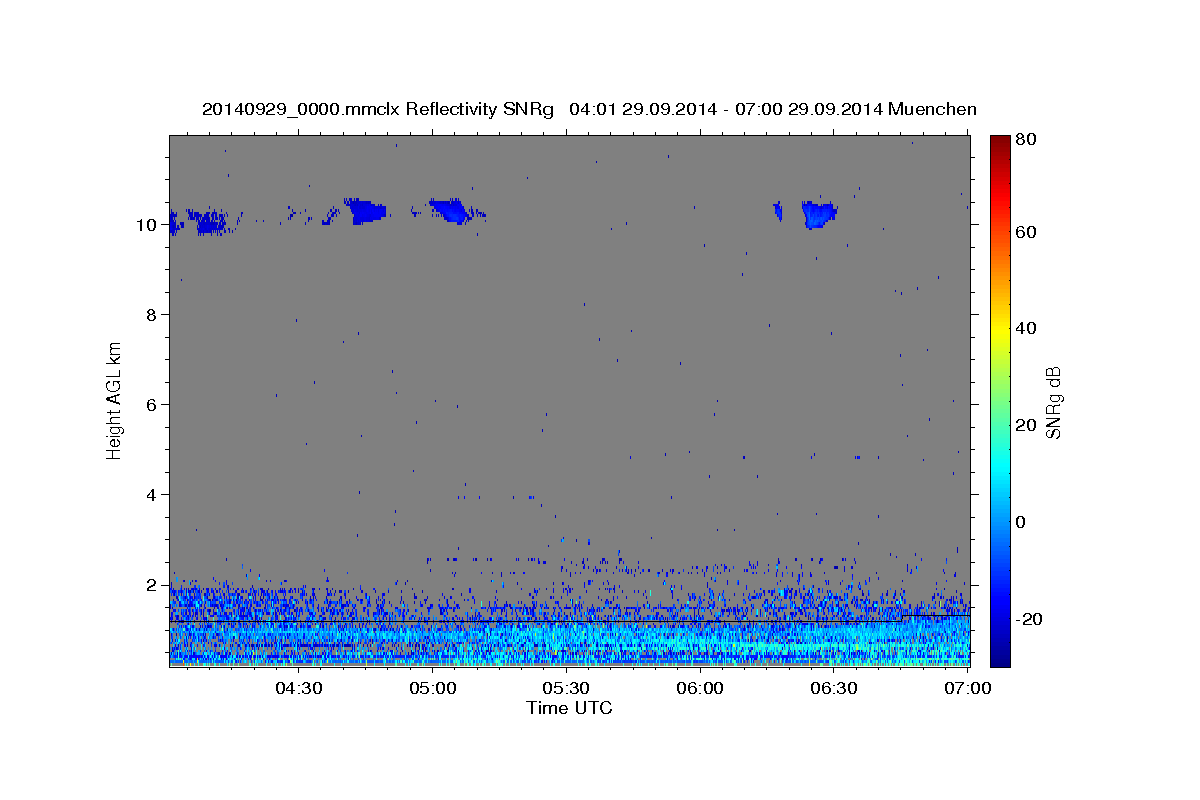Click the colorbar value 40
Screen dimensions: 1200x800
pyautogui.click(x=1028, y=329)
